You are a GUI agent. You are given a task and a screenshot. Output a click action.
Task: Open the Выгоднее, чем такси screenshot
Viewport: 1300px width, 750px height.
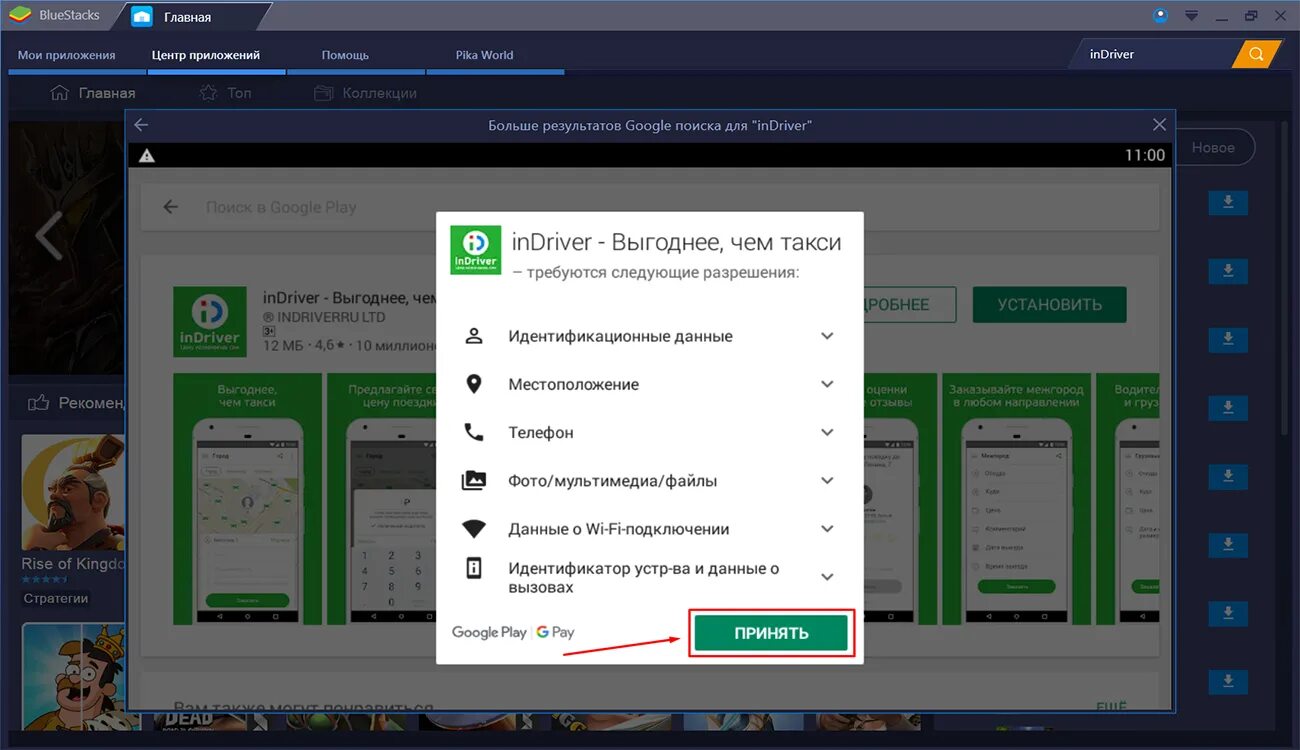[x=247, y=499]
